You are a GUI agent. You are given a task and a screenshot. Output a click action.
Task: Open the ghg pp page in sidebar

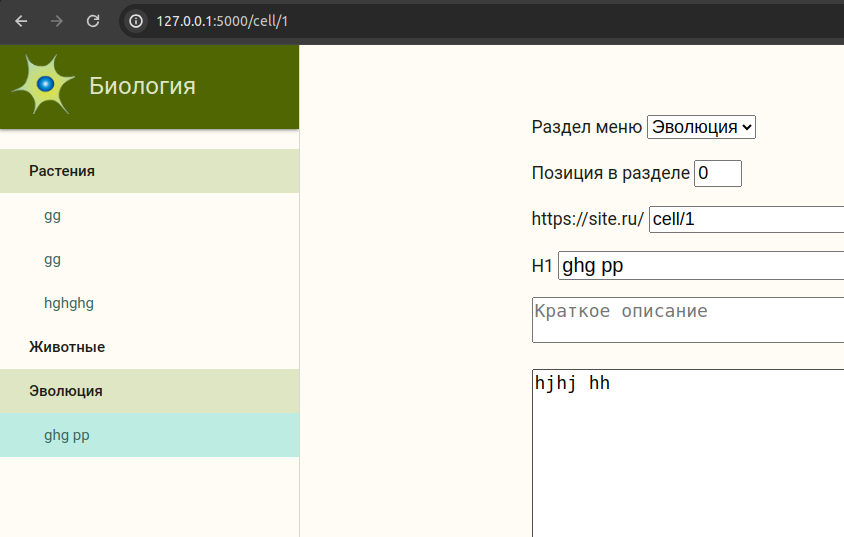(67, 435)
